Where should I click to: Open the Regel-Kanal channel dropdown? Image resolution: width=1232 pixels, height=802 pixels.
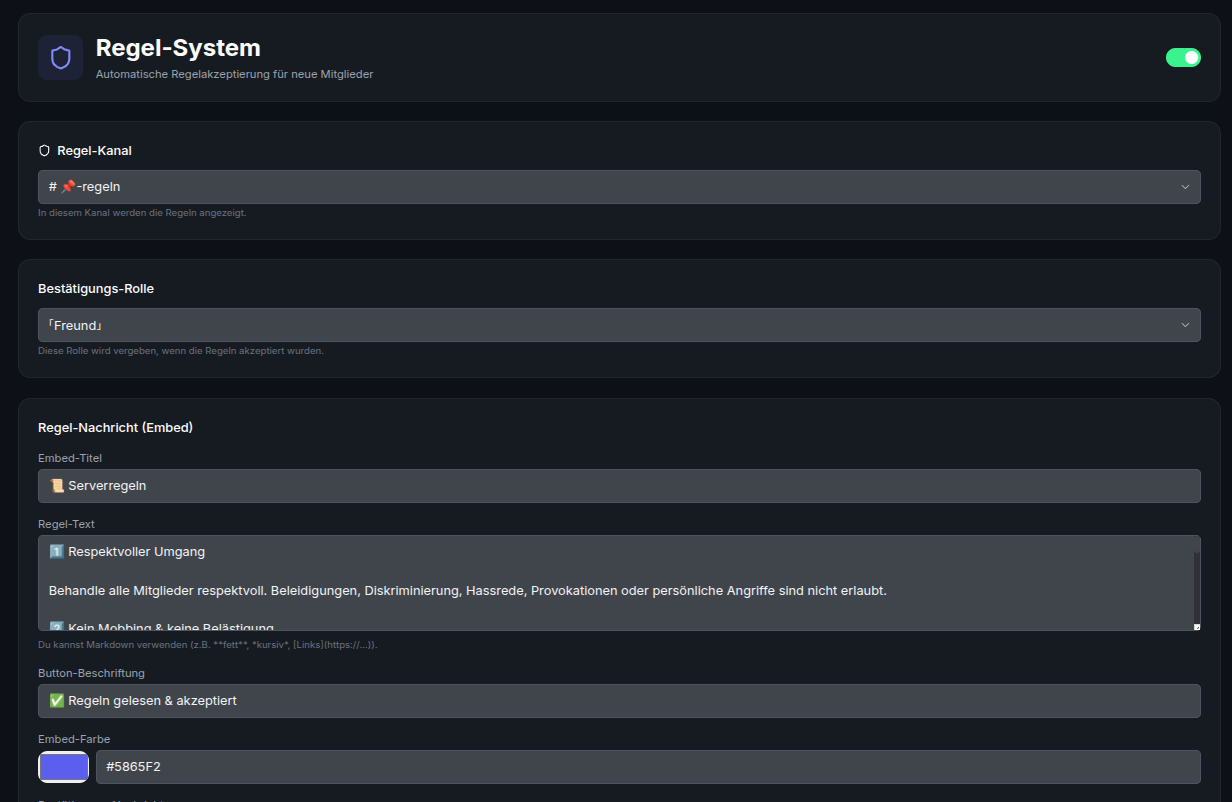pyautogui.click(x=619, y=187)
